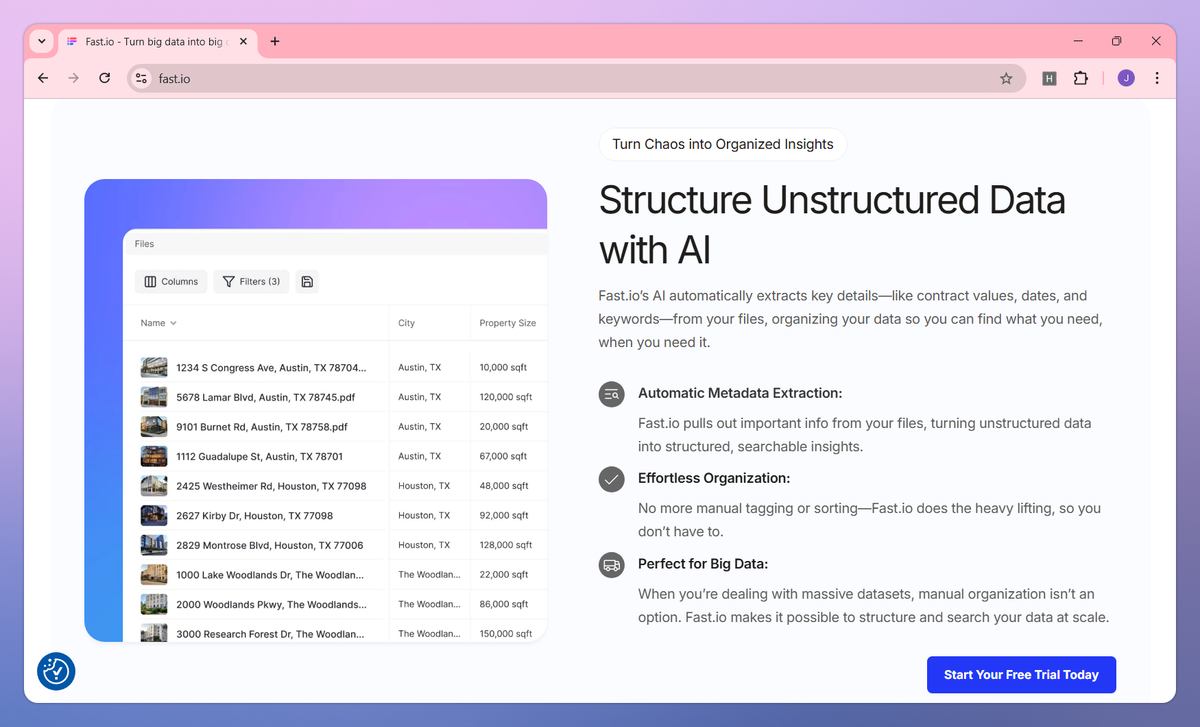Open the Chrome three-dot menu
1200x727 pixels.
1157,78
